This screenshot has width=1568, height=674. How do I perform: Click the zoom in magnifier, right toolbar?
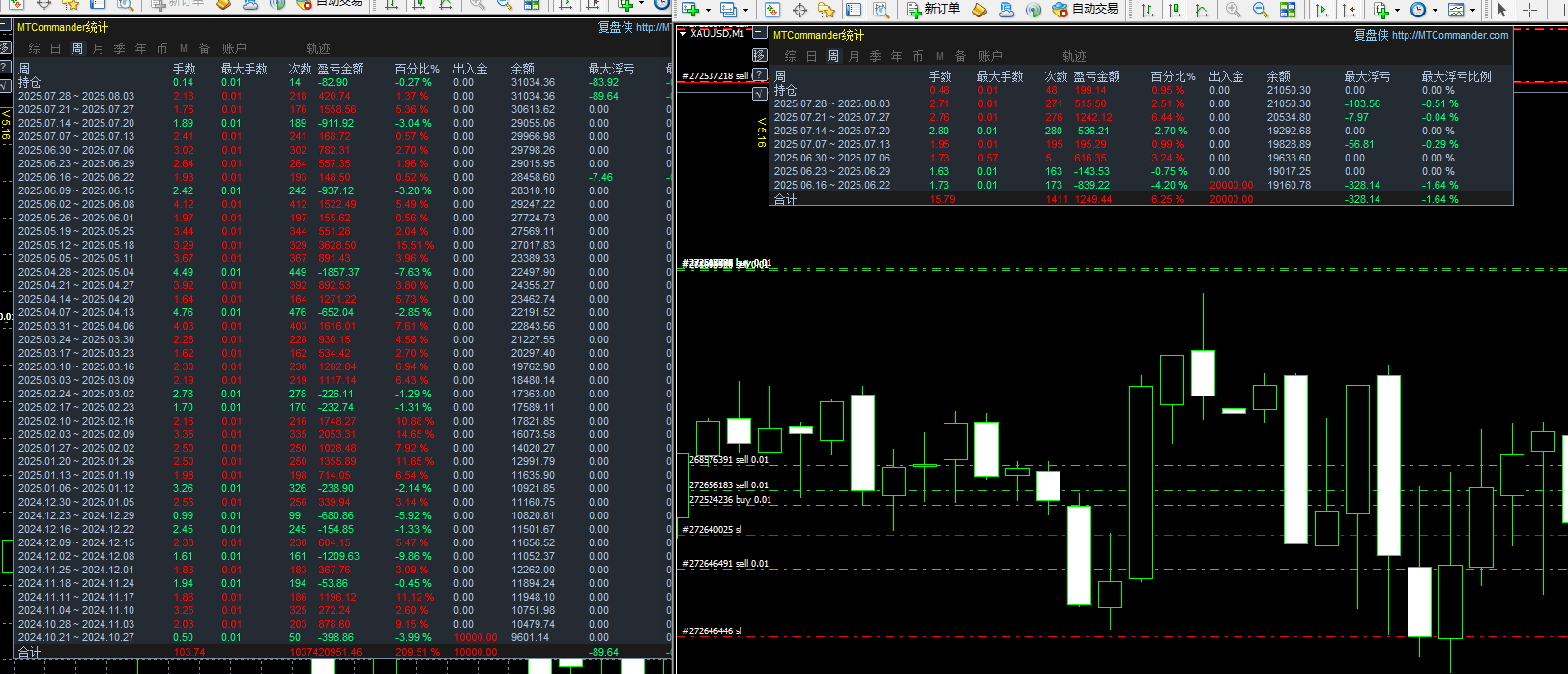1234,10
